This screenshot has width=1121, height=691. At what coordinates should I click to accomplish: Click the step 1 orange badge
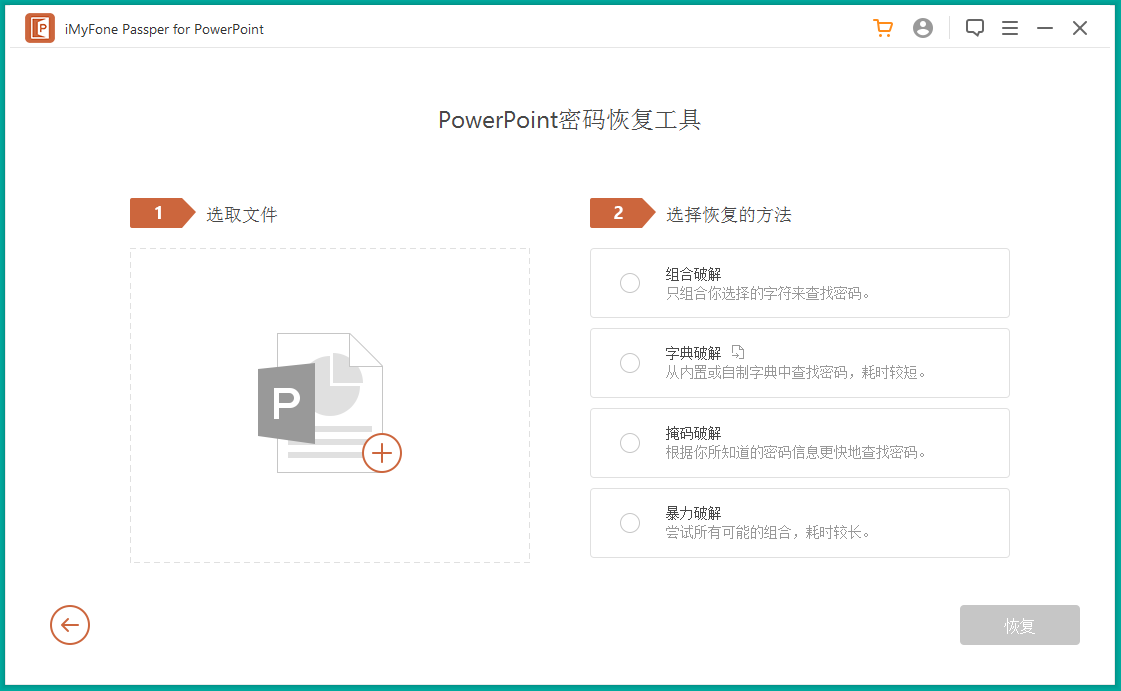point(160,213)
